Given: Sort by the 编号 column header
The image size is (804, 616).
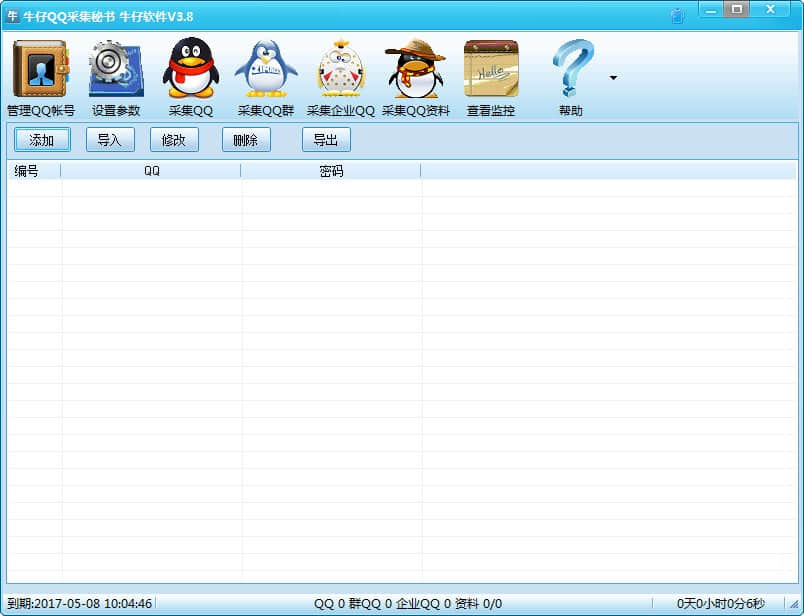Looking at the screenshot, I should point(34,171).
